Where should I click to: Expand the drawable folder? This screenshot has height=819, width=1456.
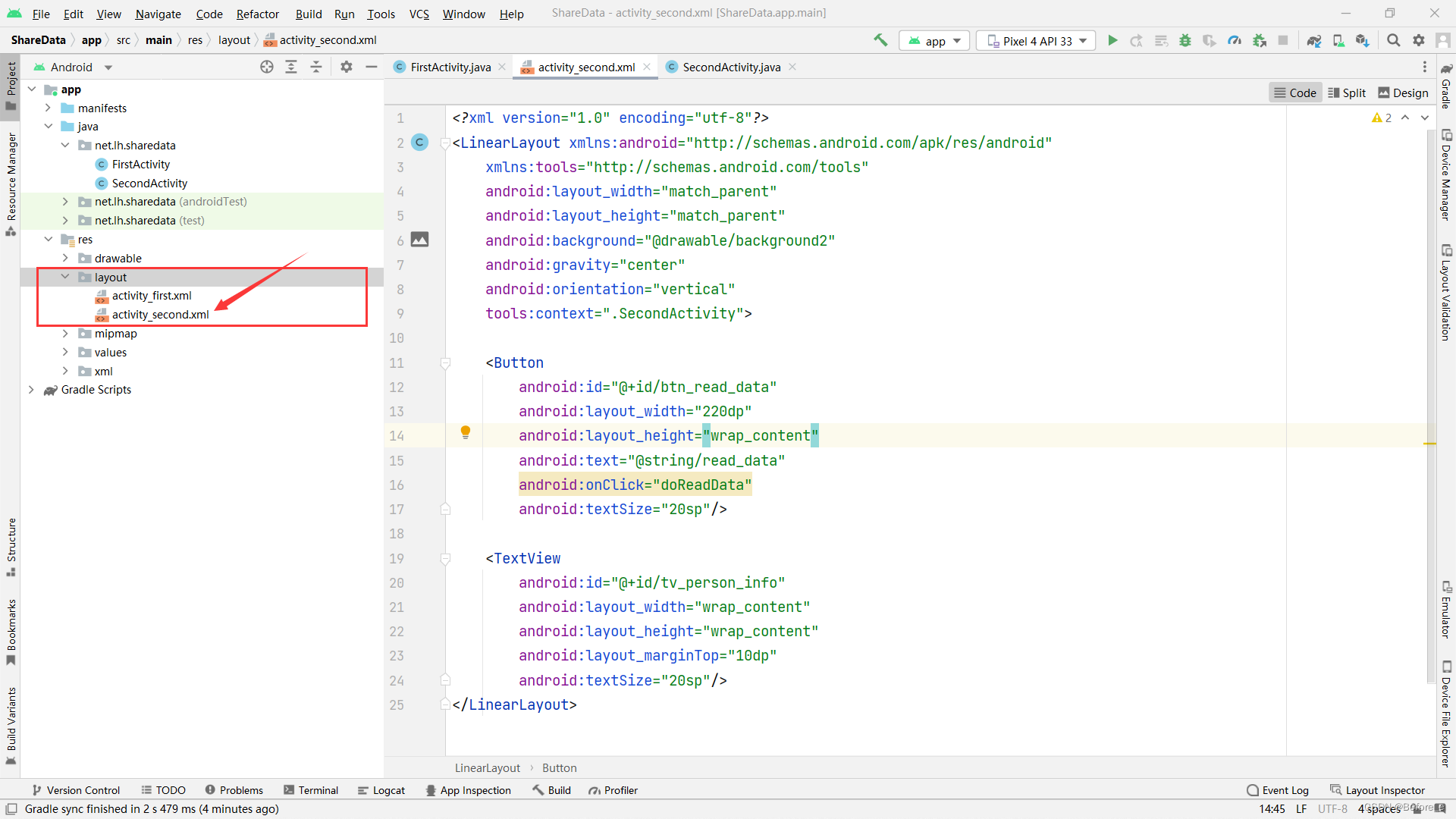65,259
